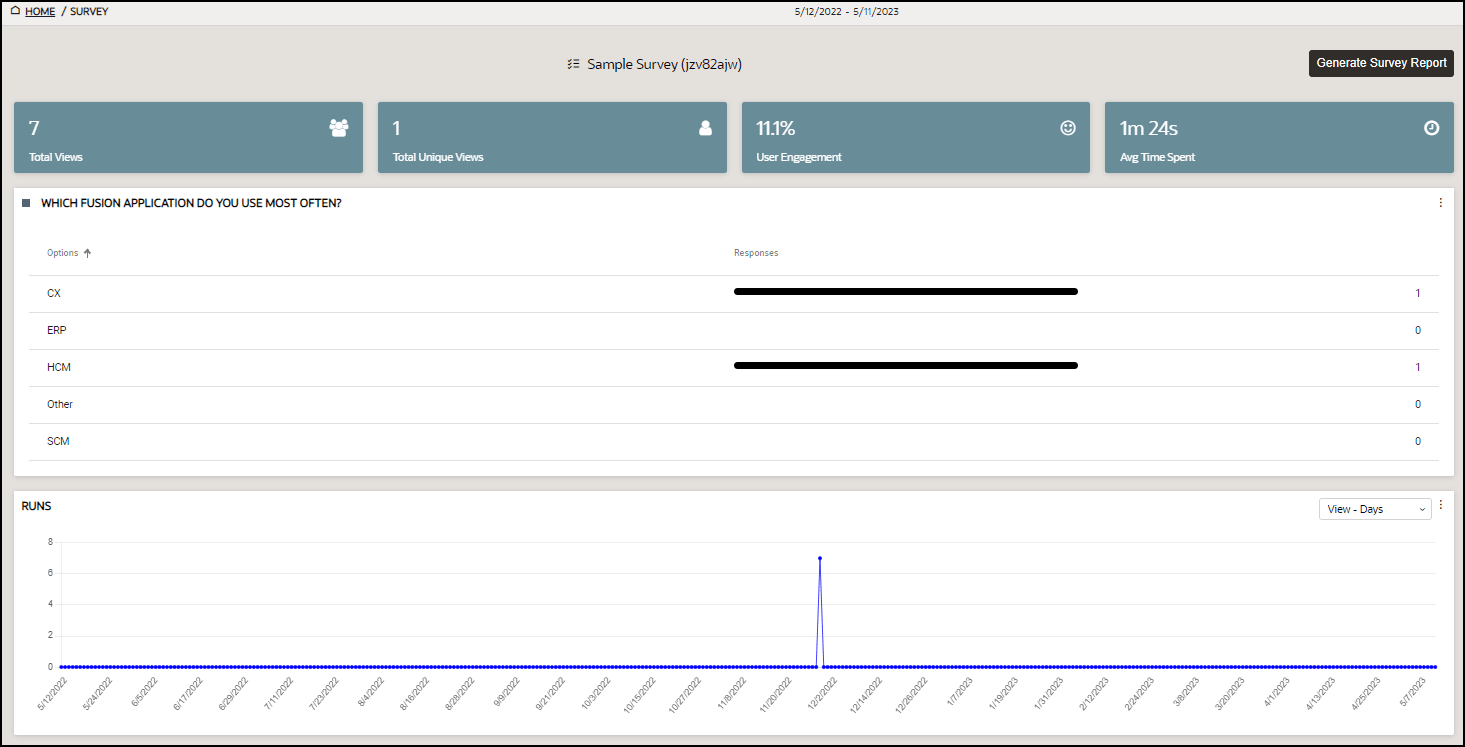Select the SCM option row label
The width and height of the screenshot is (1465, 747).
(58, 441)
